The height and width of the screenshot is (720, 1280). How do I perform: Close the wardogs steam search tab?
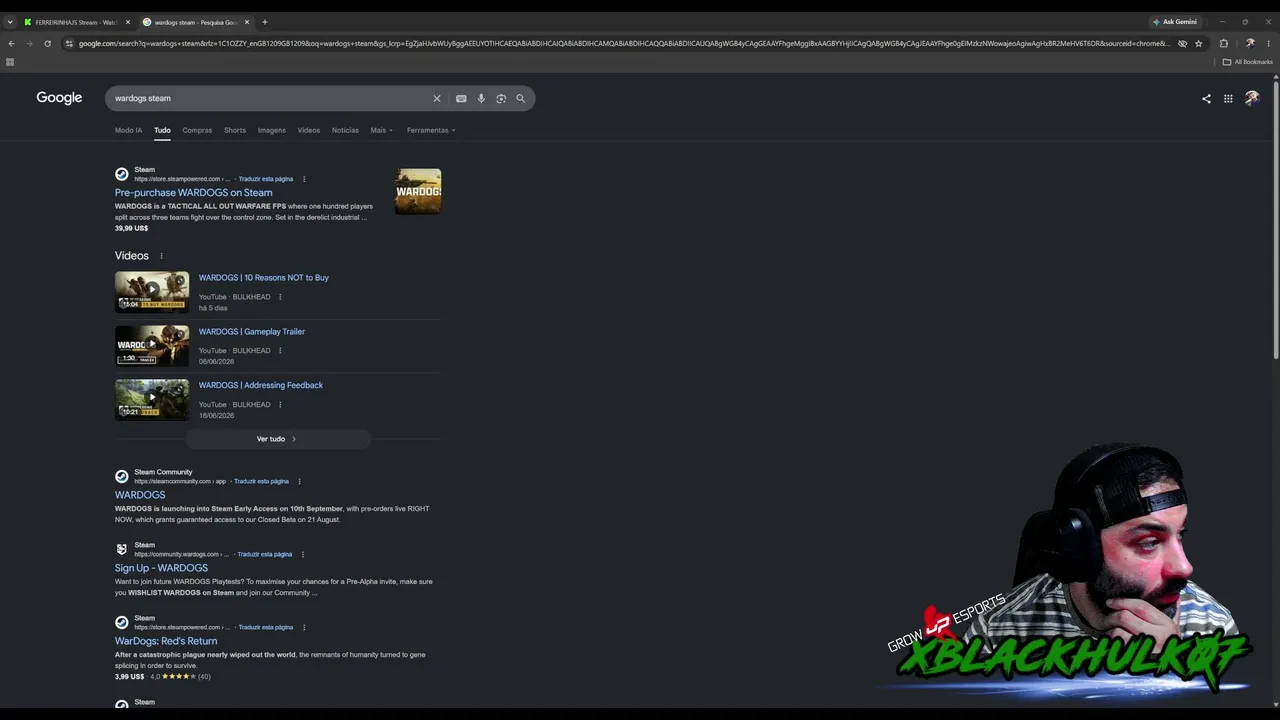pyautogui.click(x=247, y=22)
